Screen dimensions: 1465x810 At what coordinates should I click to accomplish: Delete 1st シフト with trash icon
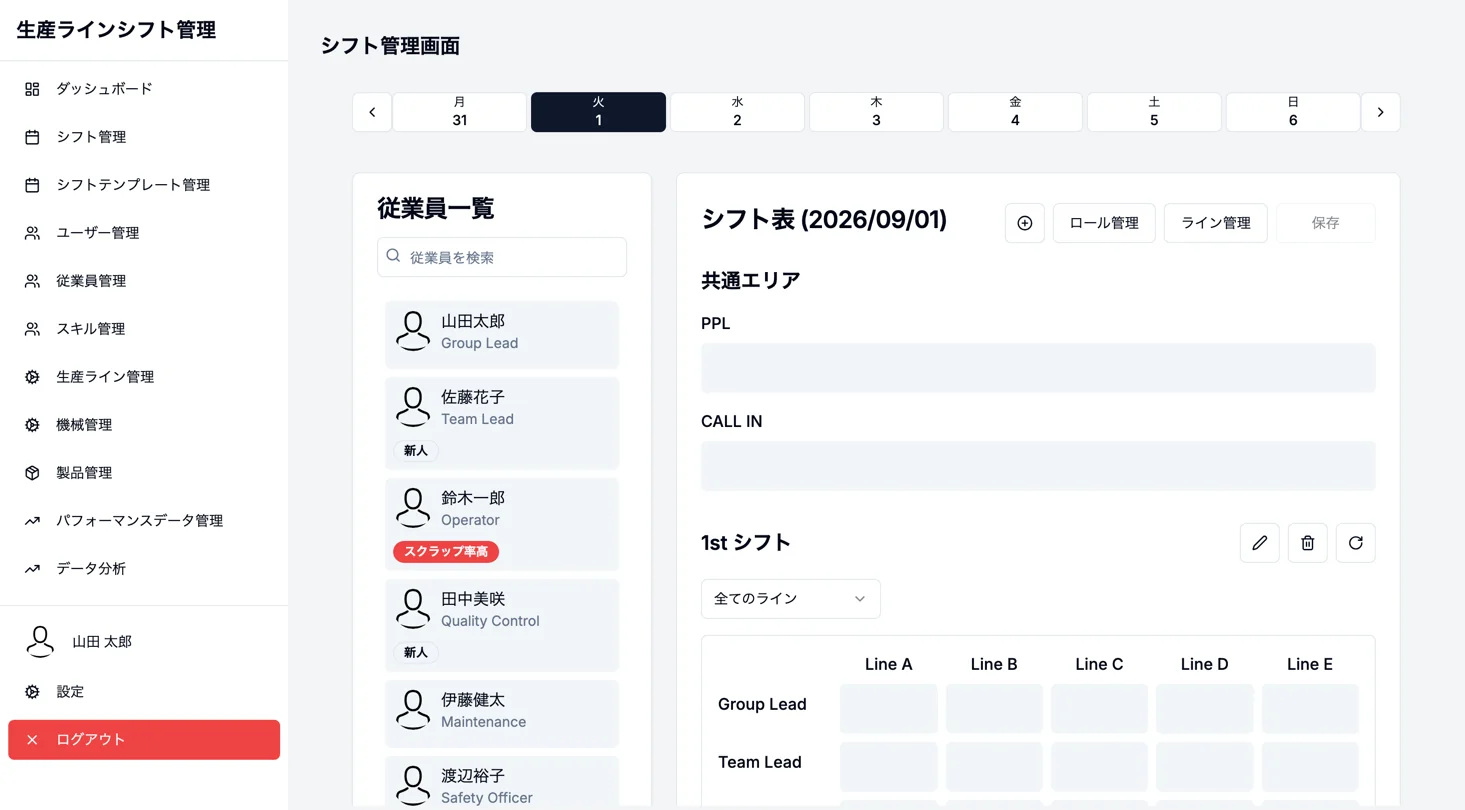(1307, 543)
